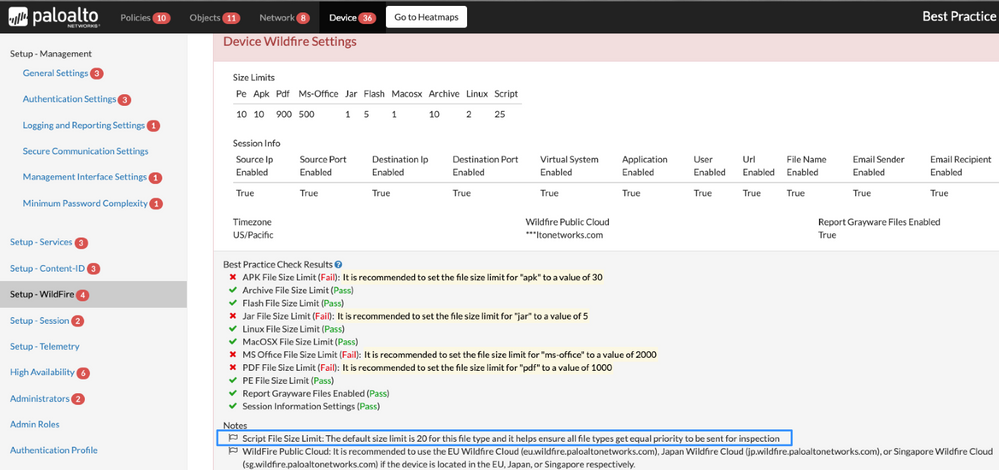This screenshot has height=470, width=999.
Task: Open Secure Communication Settings
Action: [x=85, y=152]
